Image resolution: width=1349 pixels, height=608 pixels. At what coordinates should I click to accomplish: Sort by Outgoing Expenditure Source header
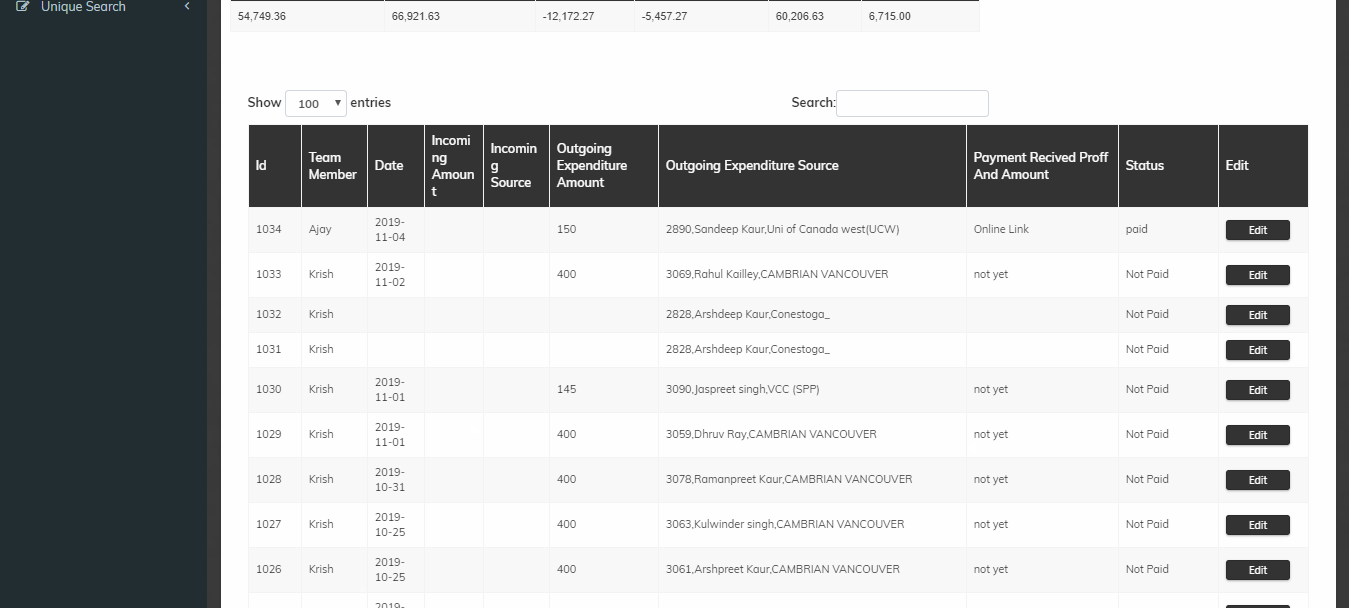(x=812, y=166)
